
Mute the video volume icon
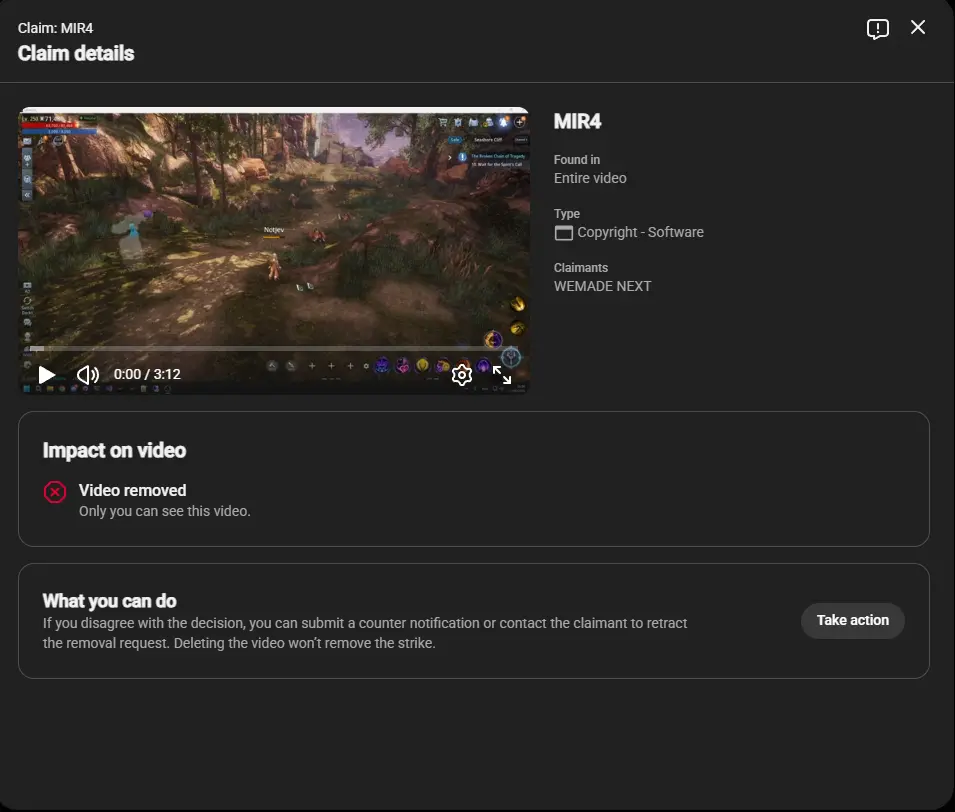pyautogui.click(x=88, y=375)
